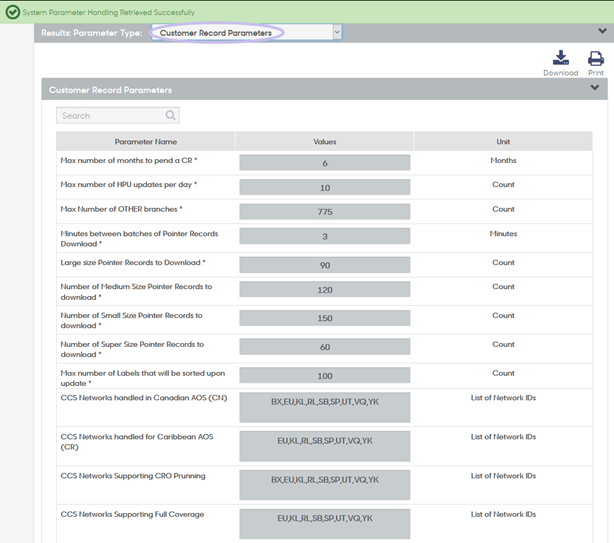Collapse the Customer Record Parameters panel chevron
This screenshot has height=543, width=614.
point(594,88)
